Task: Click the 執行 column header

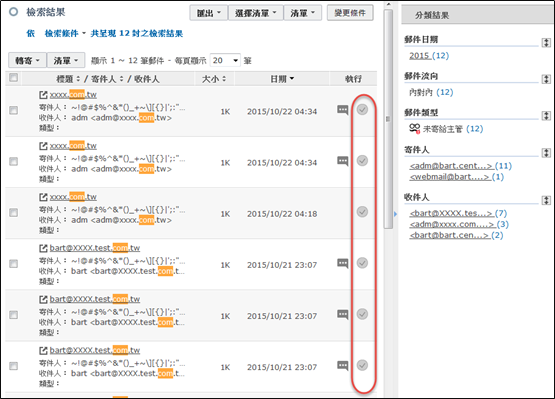Action: coord(353,79)
